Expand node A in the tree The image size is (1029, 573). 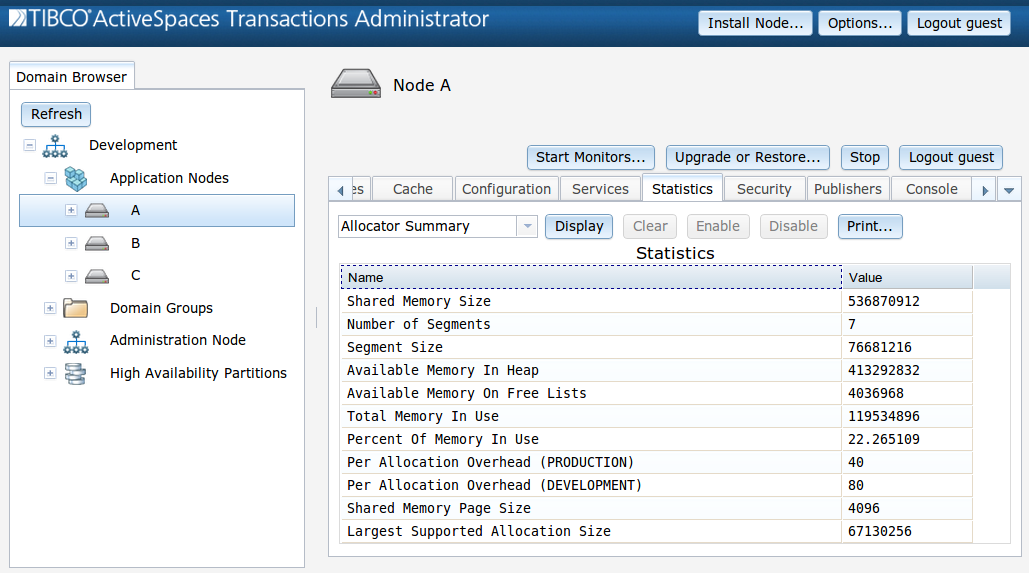point(71,210)
